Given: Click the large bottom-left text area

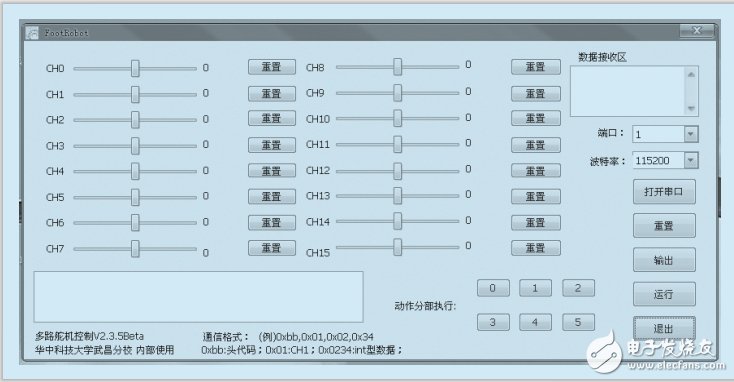Looking at the screenshot, I should click(198, 297).
